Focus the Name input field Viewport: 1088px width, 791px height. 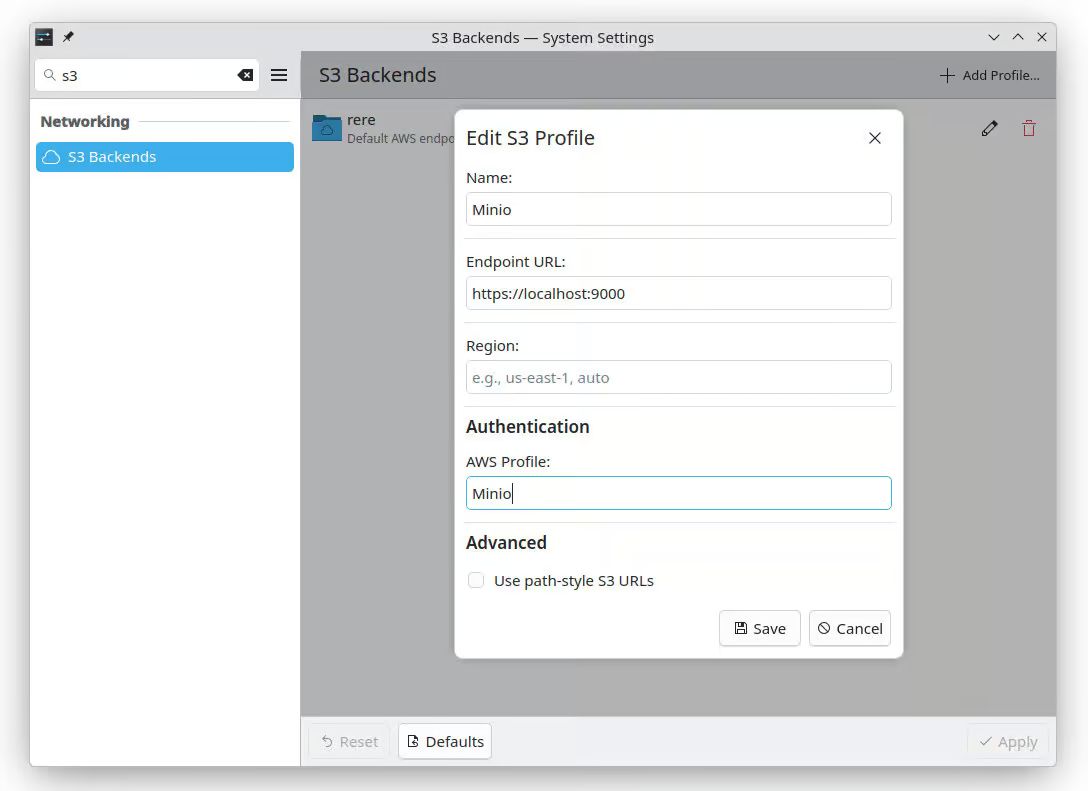678,209
